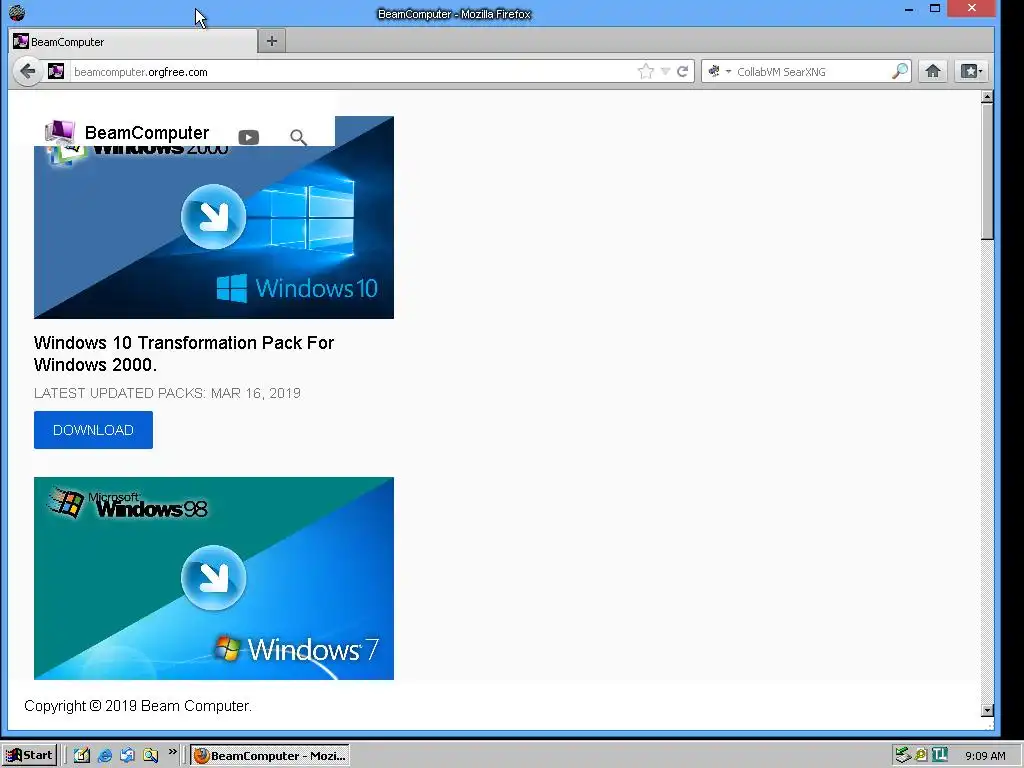Click the Latest Updated Packs date text
This screenshot has height=768, width=1024.
[167, 393]
